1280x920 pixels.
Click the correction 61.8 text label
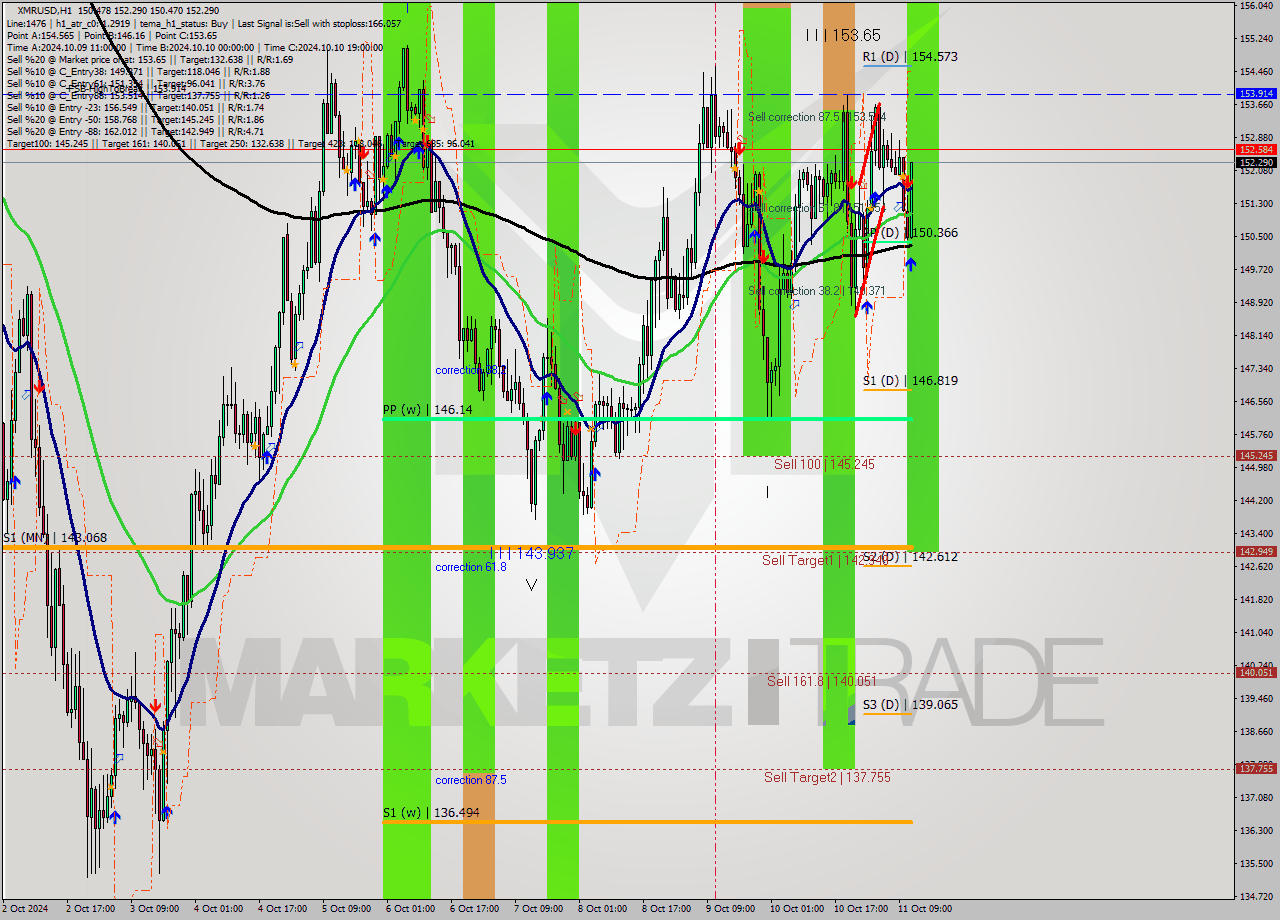coord(470,567)
